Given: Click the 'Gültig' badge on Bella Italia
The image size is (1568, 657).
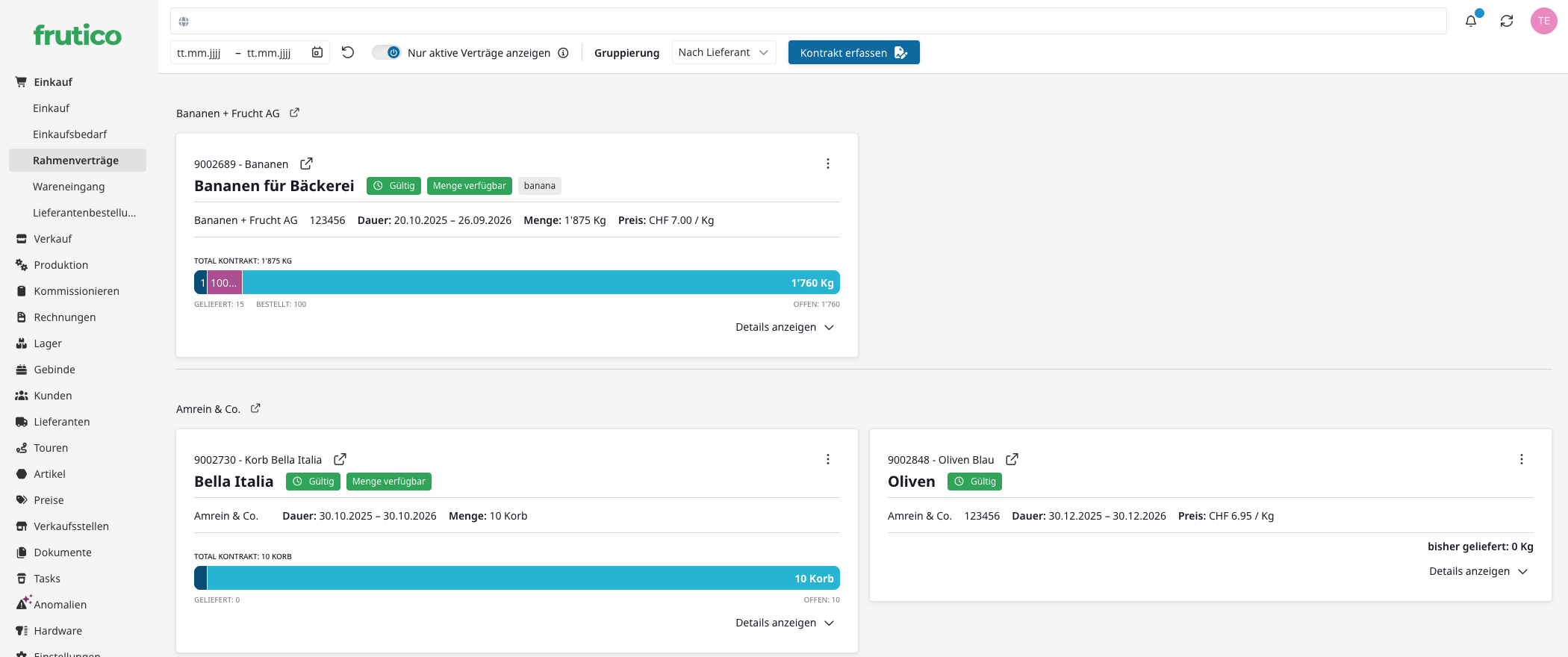Looking at the screenshot, I should coord(313,482).
